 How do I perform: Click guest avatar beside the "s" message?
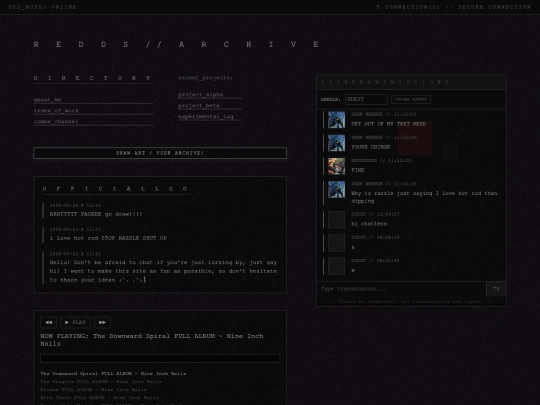tap(336, 243)
